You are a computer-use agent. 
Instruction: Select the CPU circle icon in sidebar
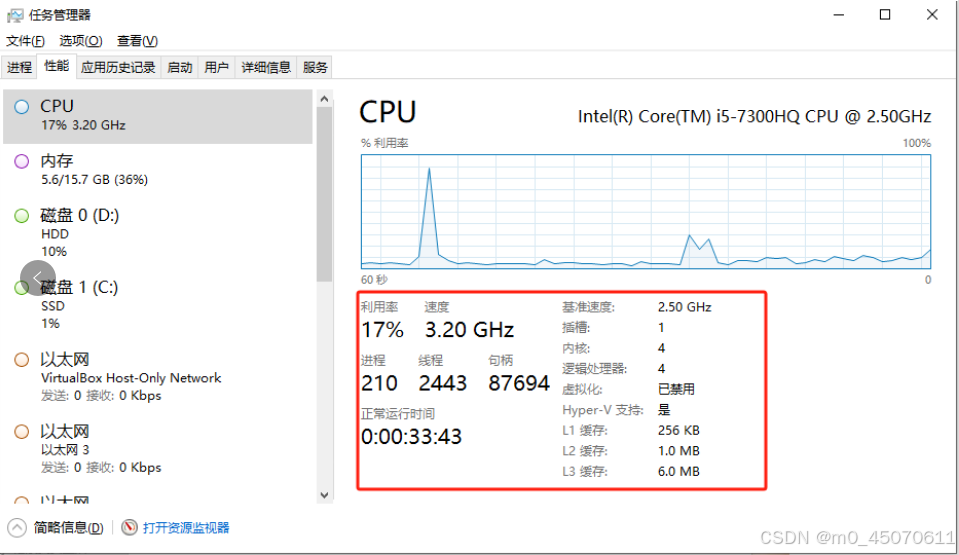click(x=21, y=107)
